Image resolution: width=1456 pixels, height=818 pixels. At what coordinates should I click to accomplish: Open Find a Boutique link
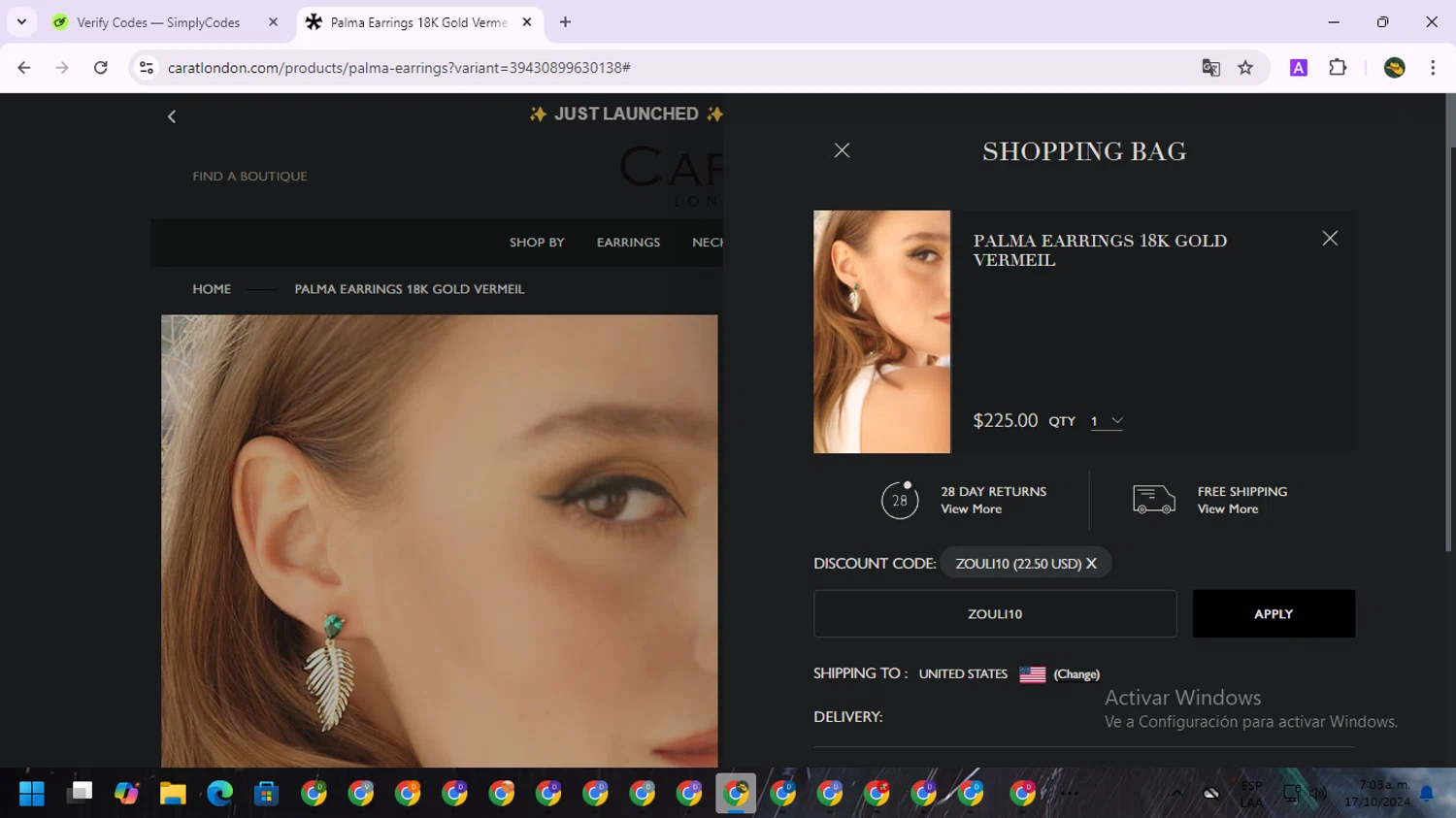pyautogui.click(x=249, y=177)
